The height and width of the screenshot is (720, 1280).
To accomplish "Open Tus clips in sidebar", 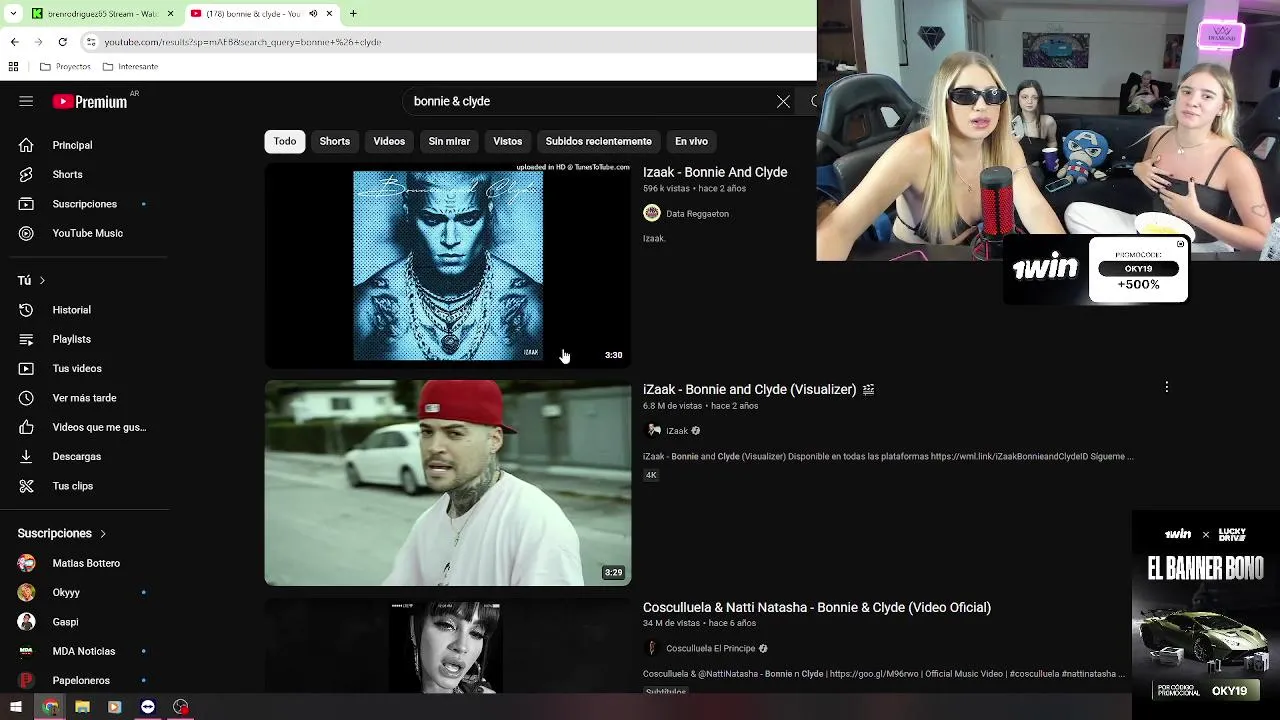I will coord(72,486).
